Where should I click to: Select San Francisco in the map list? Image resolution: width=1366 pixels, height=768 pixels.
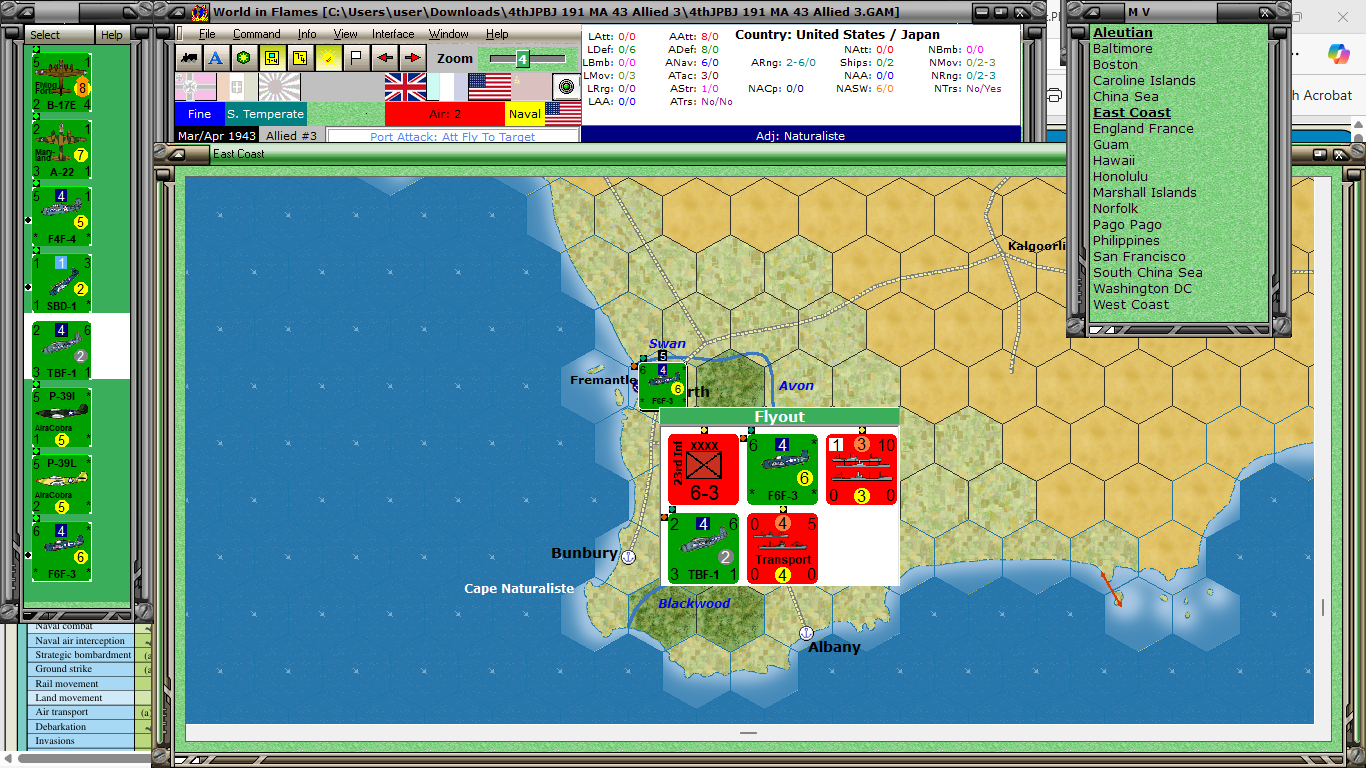(x=1139, y=257)
